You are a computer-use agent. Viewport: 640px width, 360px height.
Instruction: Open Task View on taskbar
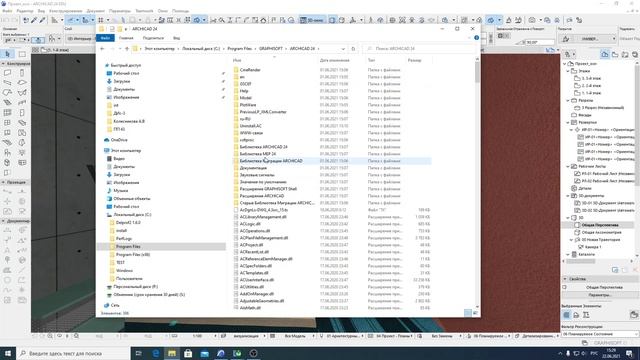139,353
